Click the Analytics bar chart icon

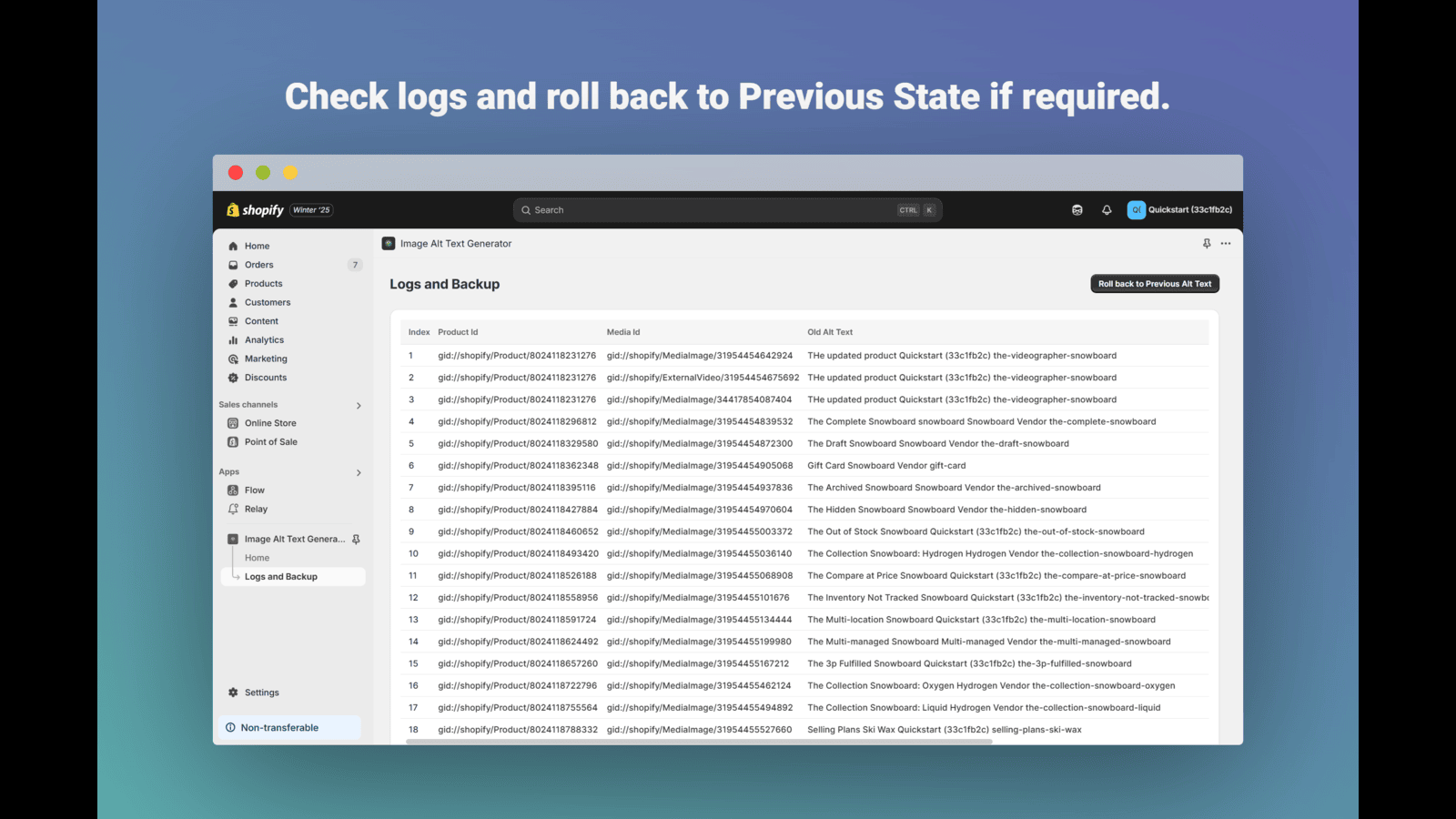pos(233,340)
